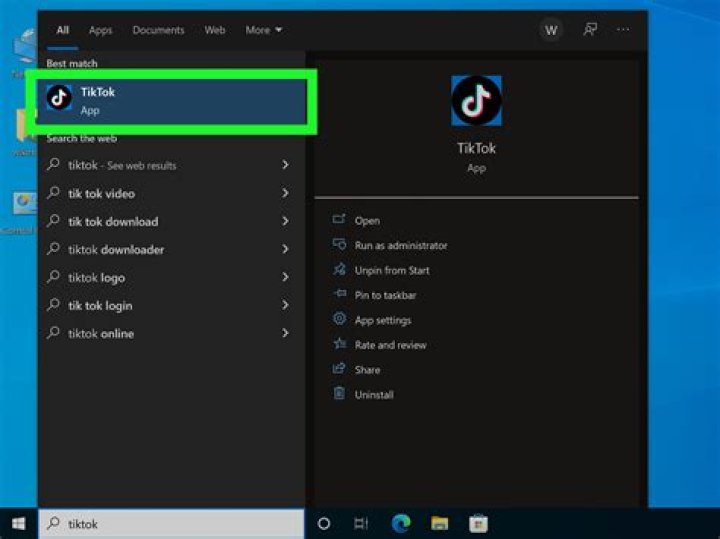Viewport: 720px width, 539px height.
Task: Open File Explorer from taskbar
Action: pyautogui.click(x=439, y=523)
